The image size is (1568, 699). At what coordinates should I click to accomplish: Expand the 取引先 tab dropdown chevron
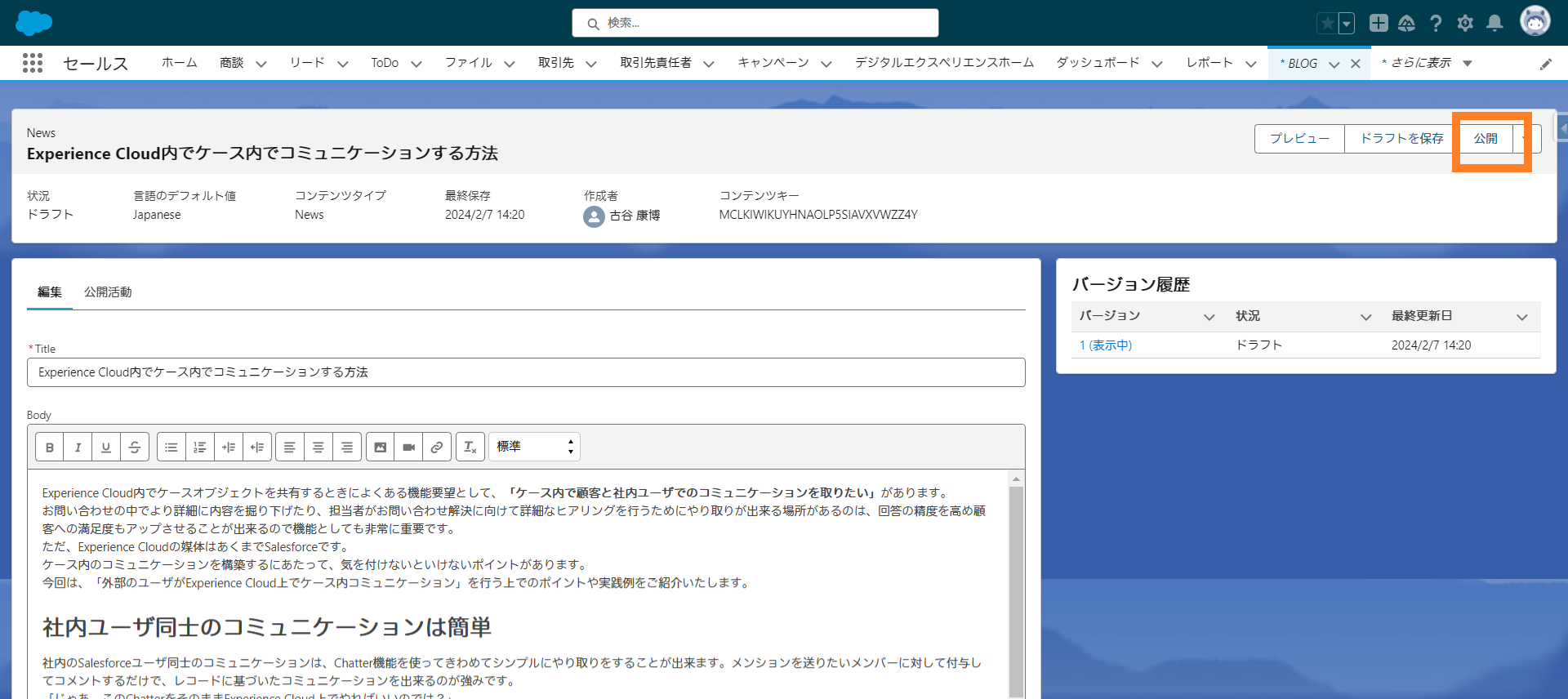pos(591,64)
